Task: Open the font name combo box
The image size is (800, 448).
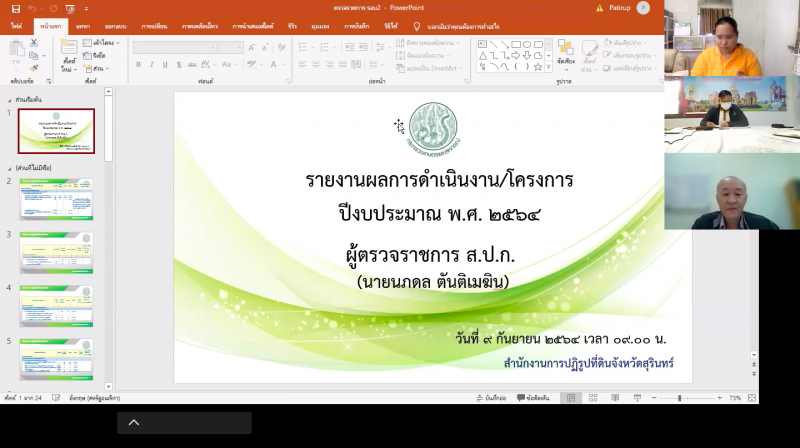Action: [x=174, y=47]
